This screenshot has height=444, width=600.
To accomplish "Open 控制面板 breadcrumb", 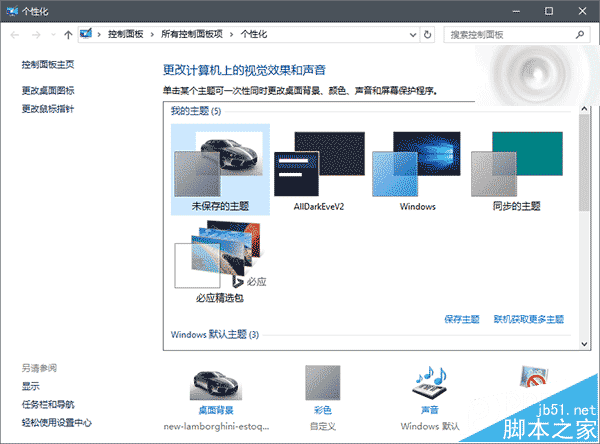I will click(126, 34).
